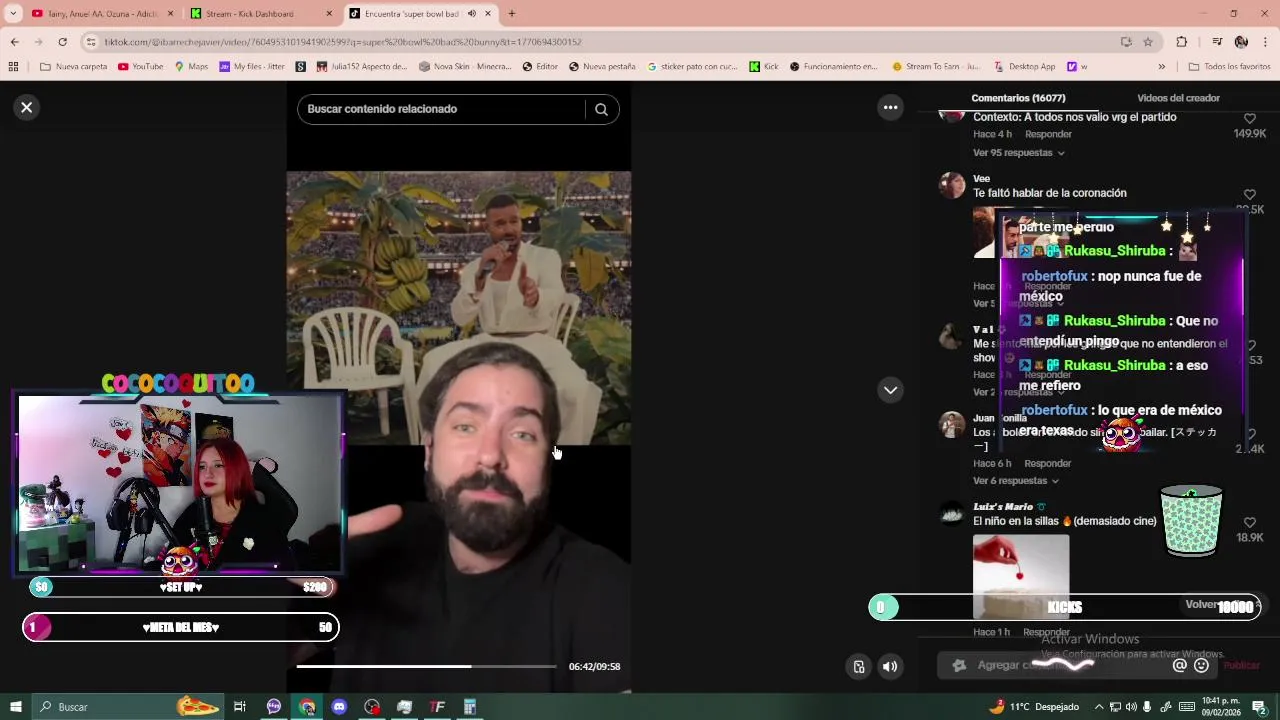Image resolution: width=1280 pixels, height=720 pixels.
Task: Click the search magnifier icon in TikTok
Action: pyautogui.click(x=601, y=109)
